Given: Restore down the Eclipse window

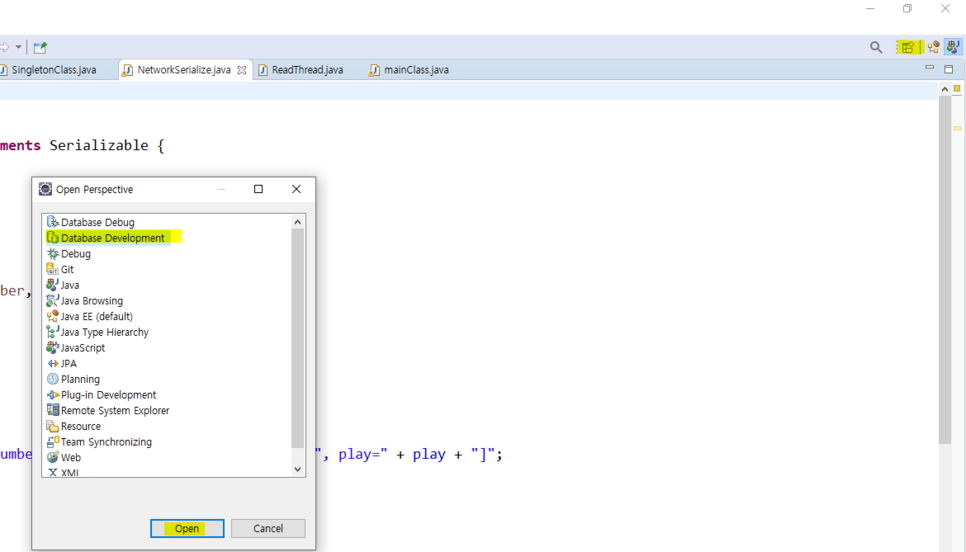Looking at the screenshot, I should tap(907, 9).
